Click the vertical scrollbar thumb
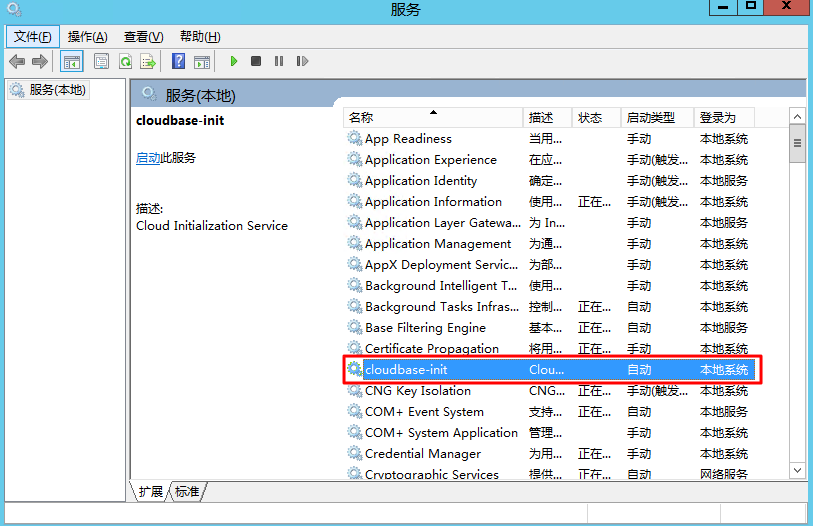The width and height of the screenshot is (813, 526). pos(797,144)
